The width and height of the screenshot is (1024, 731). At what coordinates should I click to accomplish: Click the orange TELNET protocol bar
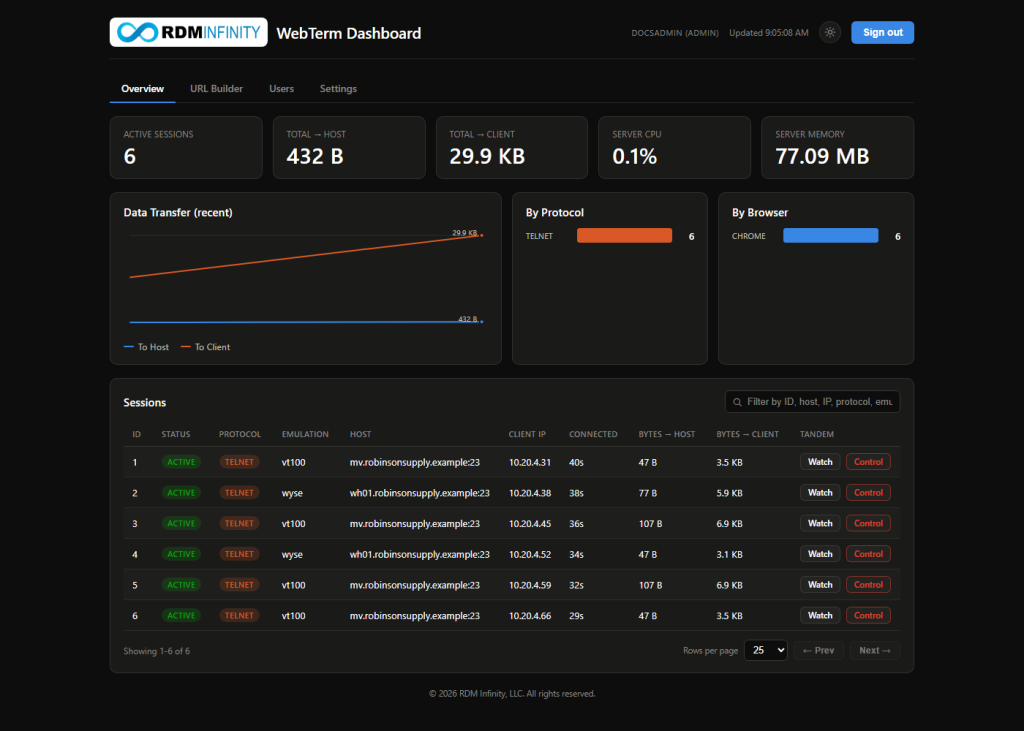coord(624,236)
